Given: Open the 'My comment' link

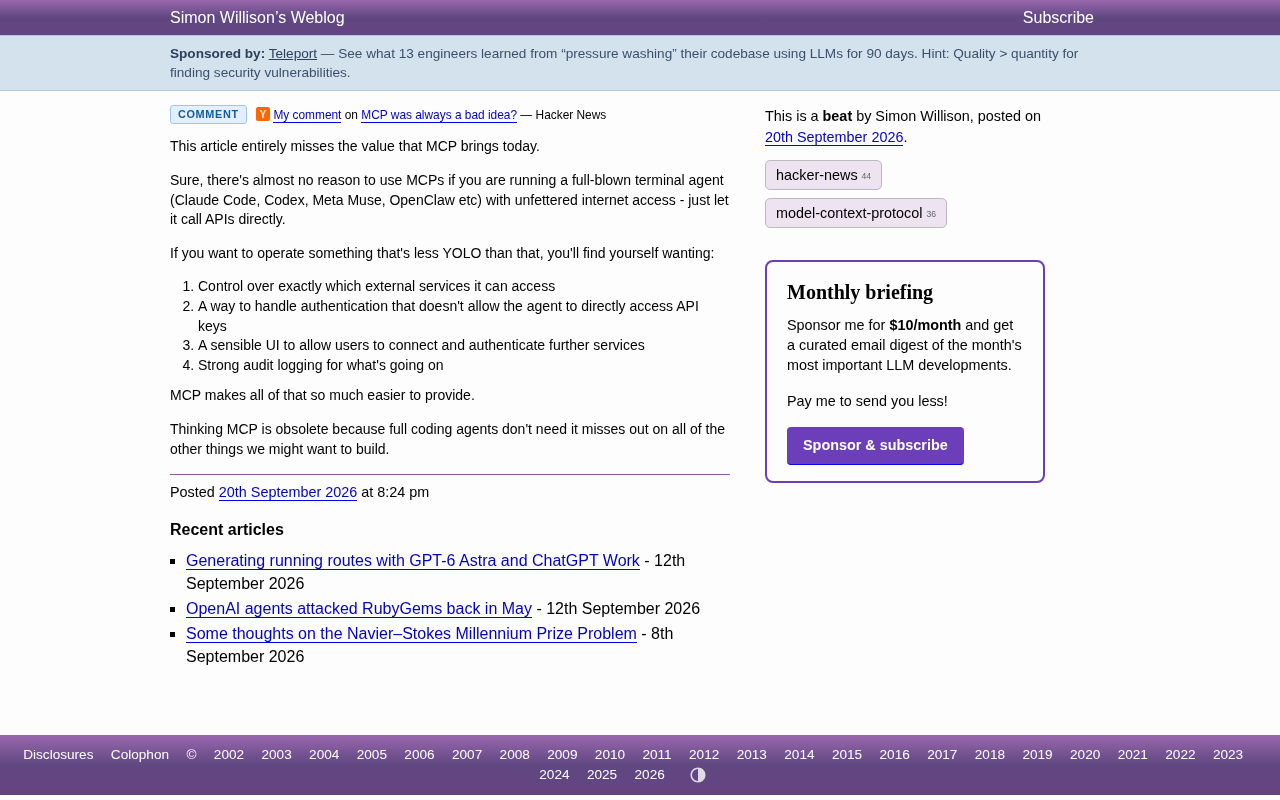Looking at the screenshot, I should click(x=307, y=115).
